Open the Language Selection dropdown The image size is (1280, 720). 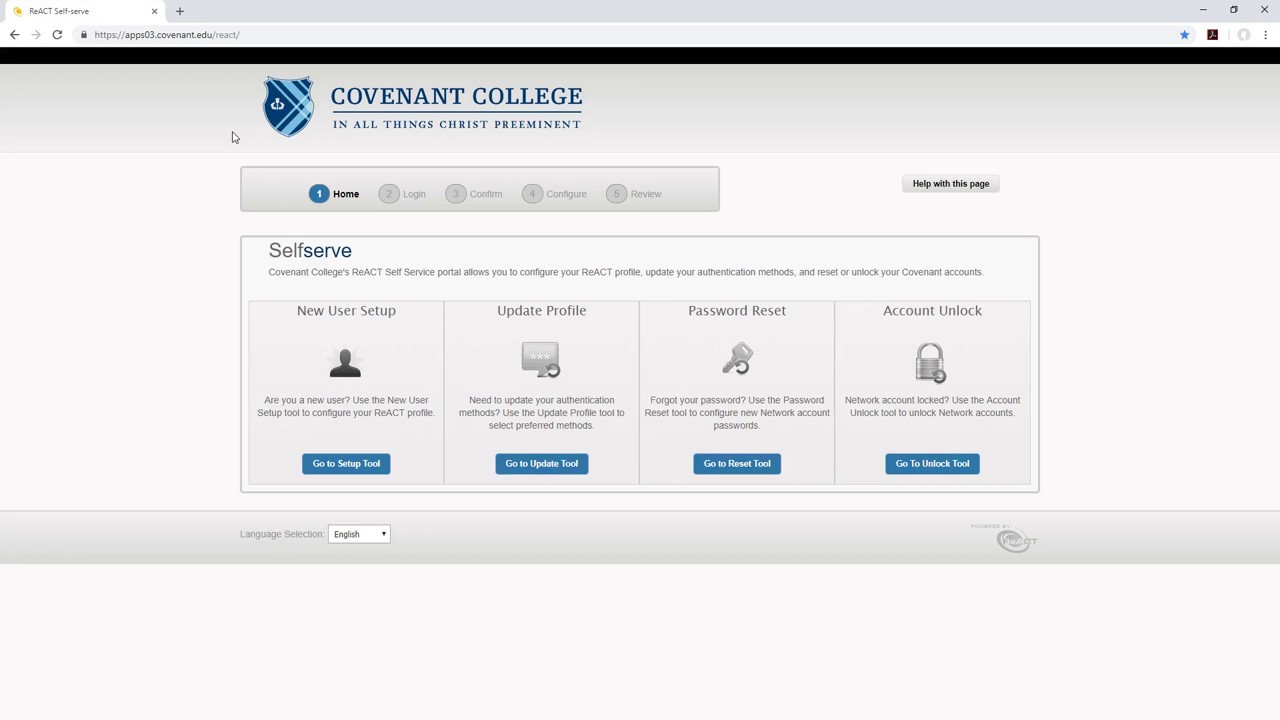(359, 534)
